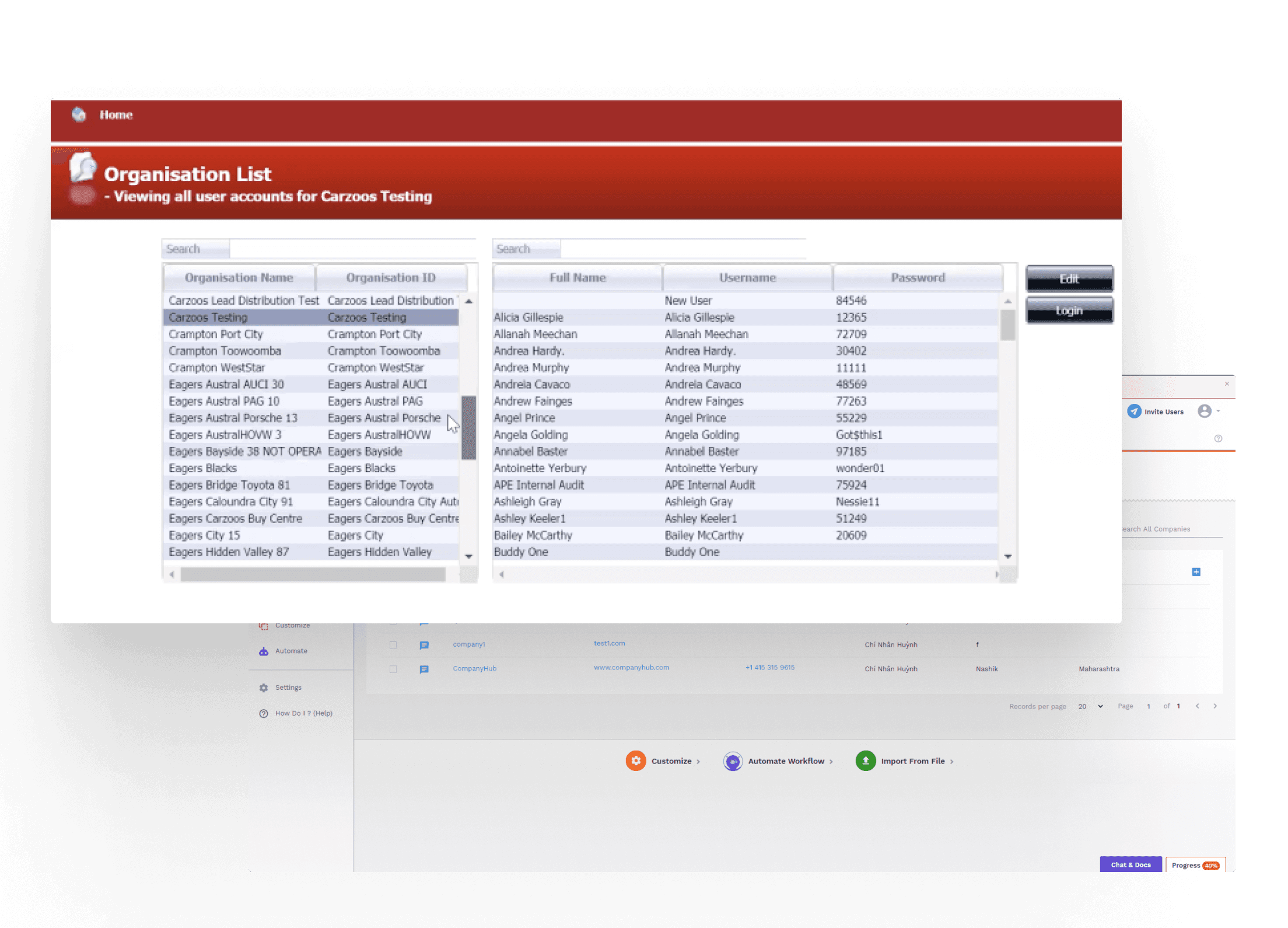Click the chat icon in the company1 row

pos(424,645)
